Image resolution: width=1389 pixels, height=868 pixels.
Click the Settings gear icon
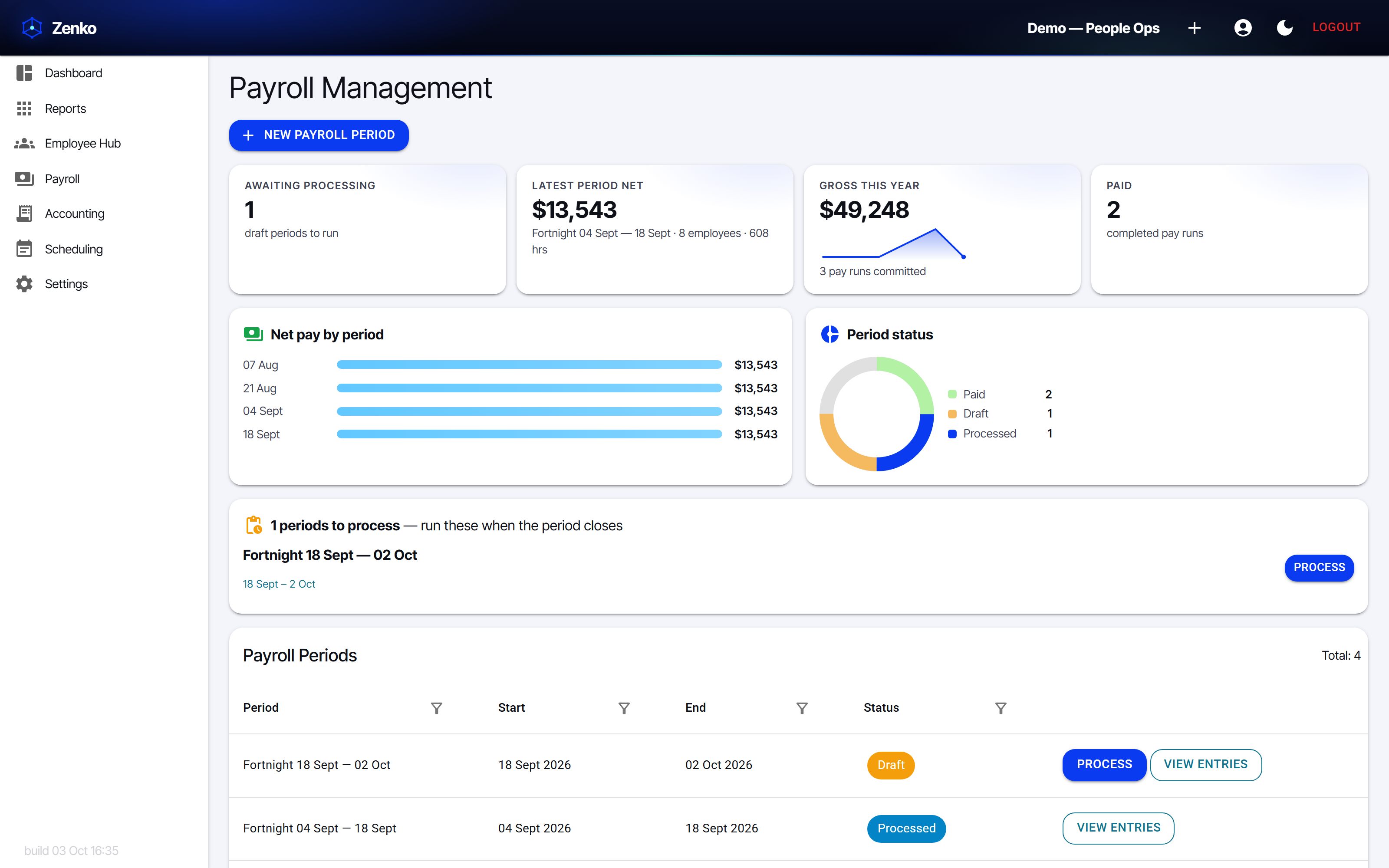click(24, 284)
